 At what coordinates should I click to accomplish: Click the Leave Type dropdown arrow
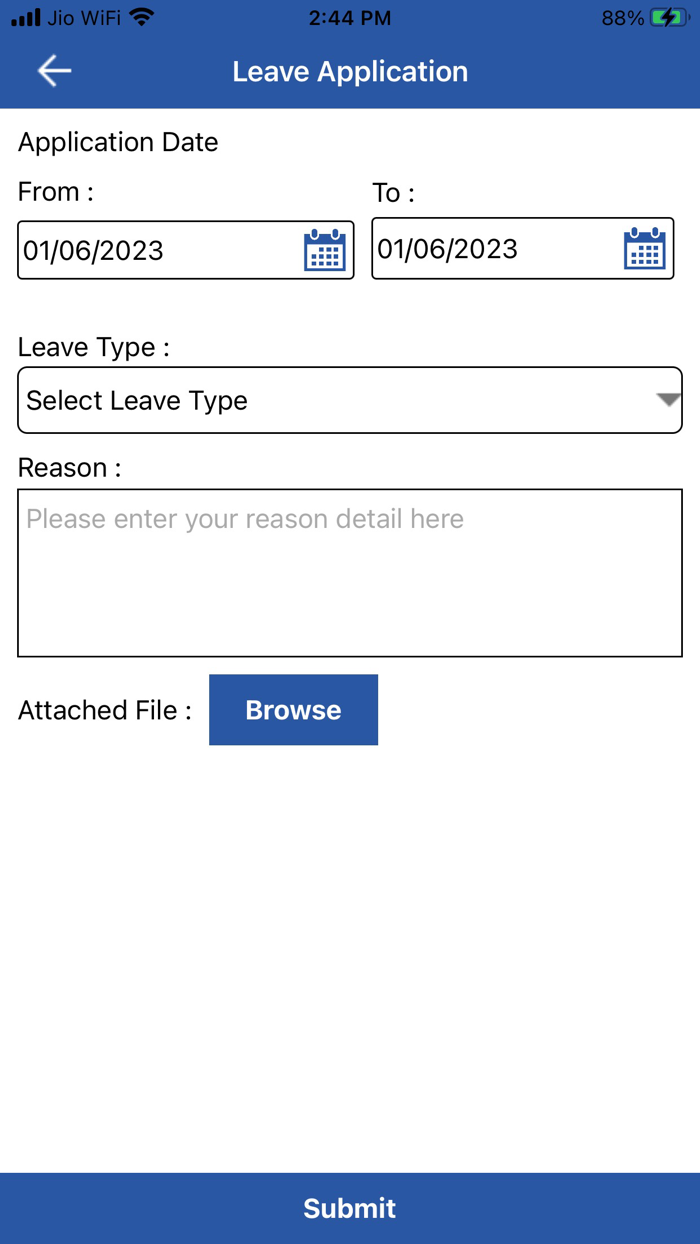pyautogui.click(x=668, y=400)
